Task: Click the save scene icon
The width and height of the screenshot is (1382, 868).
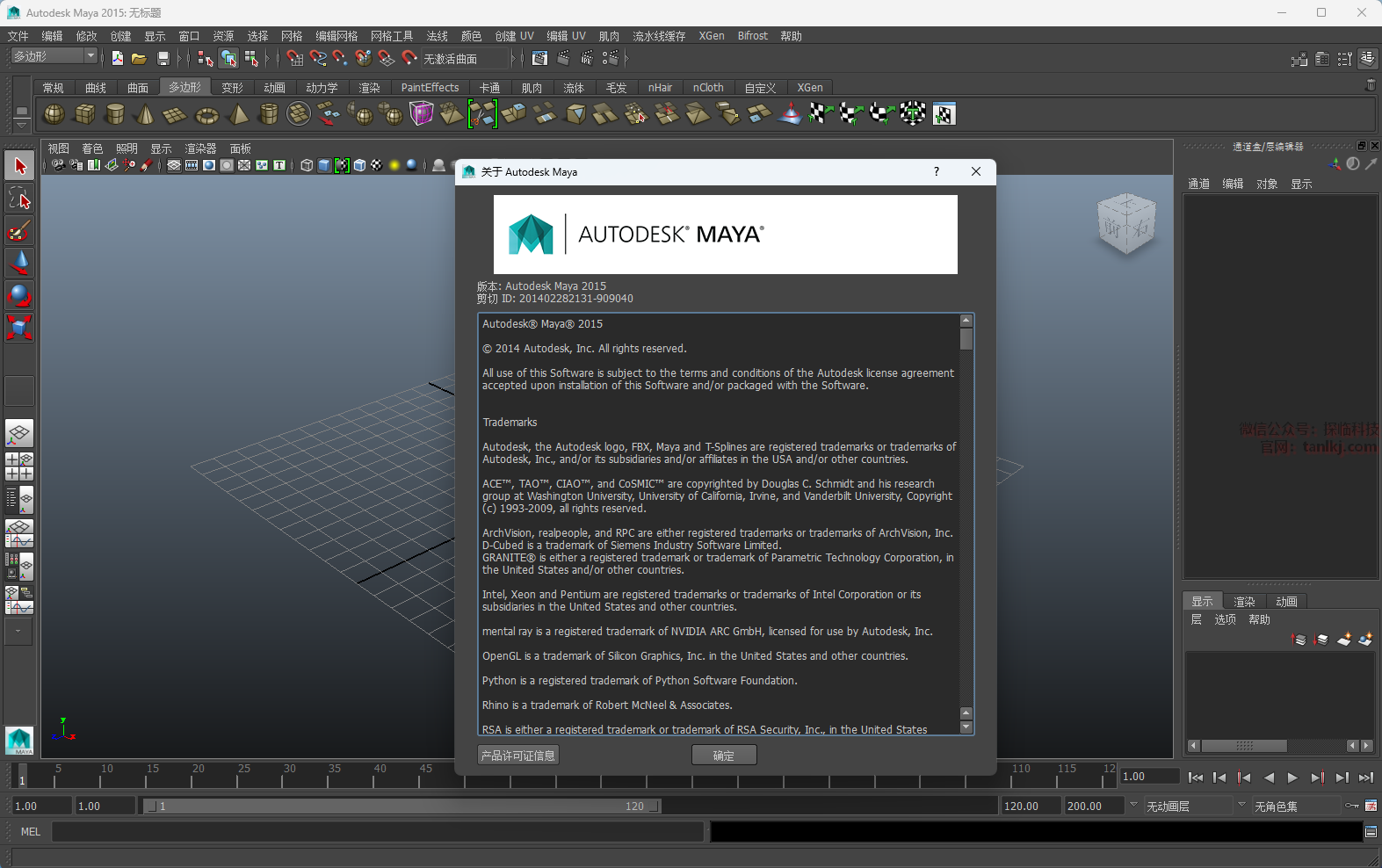Action: click(163, 59)
